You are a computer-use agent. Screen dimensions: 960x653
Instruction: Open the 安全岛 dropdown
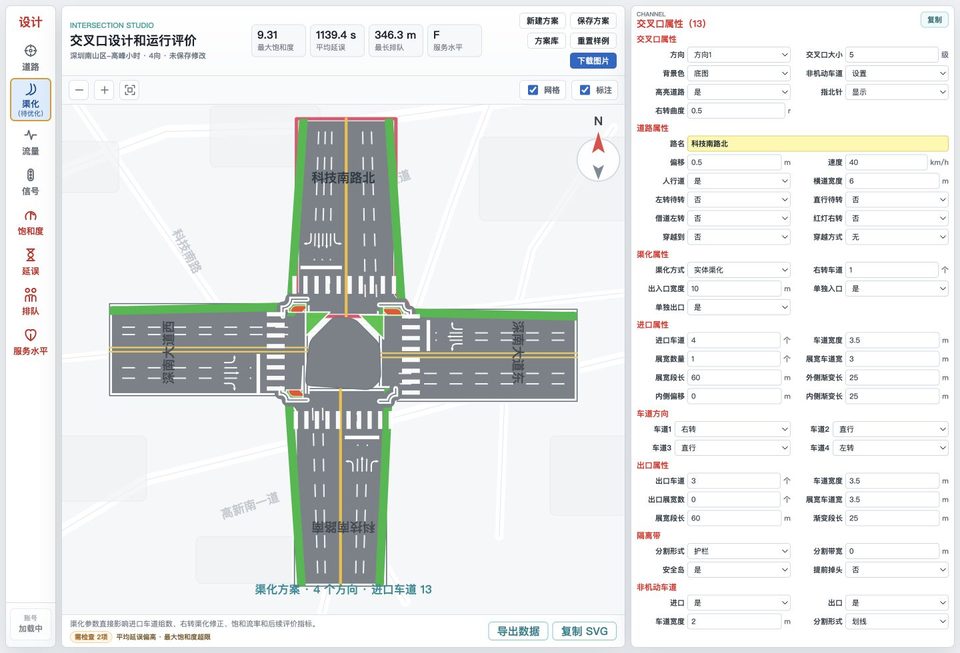coord(740,570)
